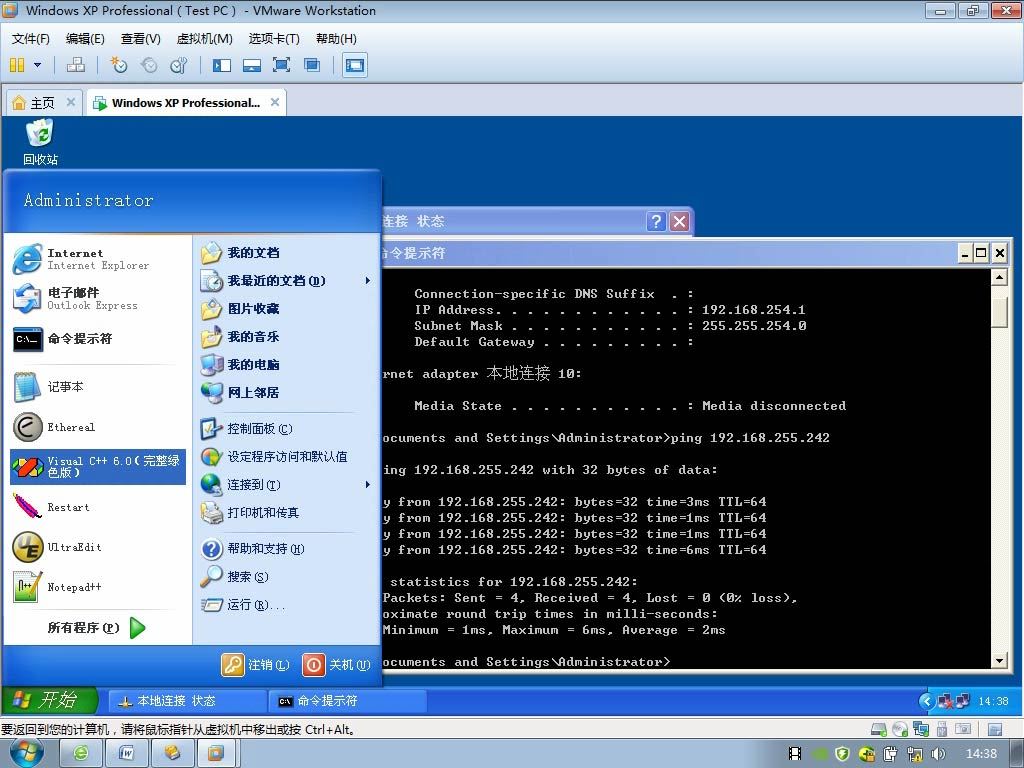This screenshot has width=1024, height=768.
Task: Launch Internet Explorer from start menu
Action: pyautogui.click(x=98, y=259)
